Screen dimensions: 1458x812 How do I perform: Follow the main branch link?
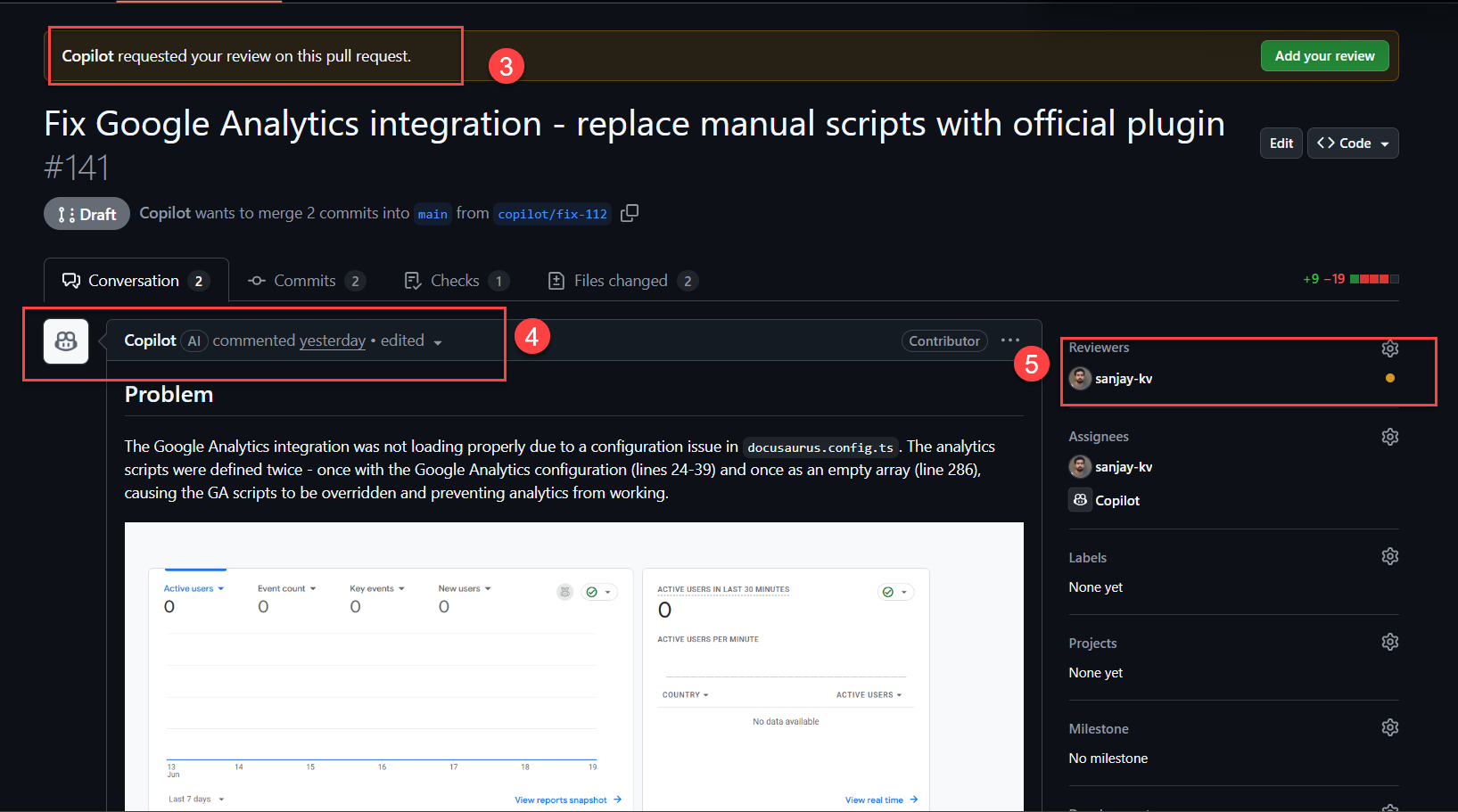pos(432,213)
